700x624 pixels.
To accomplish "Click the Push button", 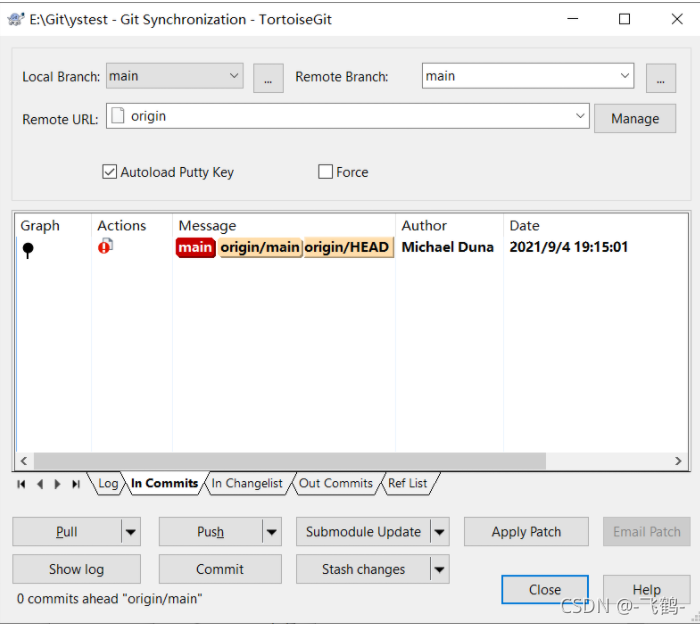I will [x=210, y=532].
